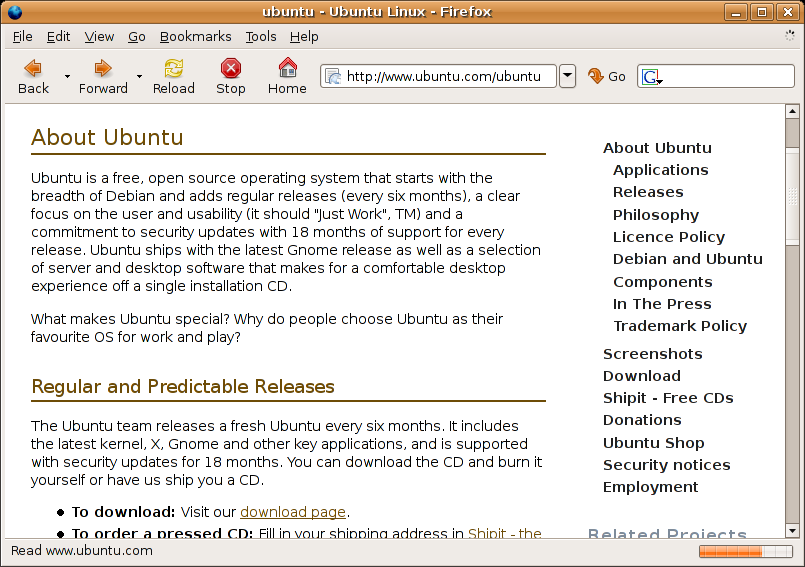Viewport: 805px width, 567px height.
Task: Follow the 'download page' link
Action: [x=292, y=512]
